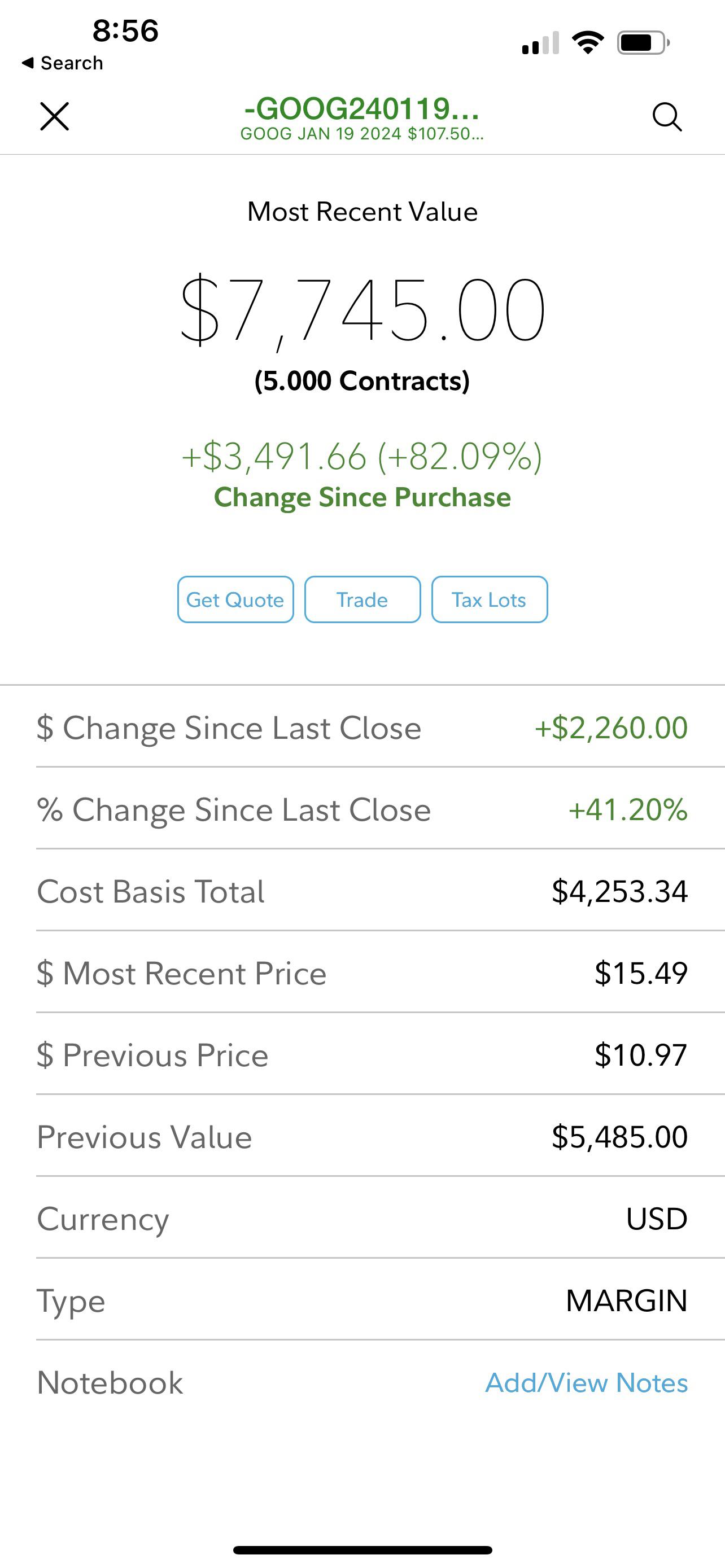Screen dimensions: 725x1568
Task: Select the Previous Value row
Action: 362,1136
